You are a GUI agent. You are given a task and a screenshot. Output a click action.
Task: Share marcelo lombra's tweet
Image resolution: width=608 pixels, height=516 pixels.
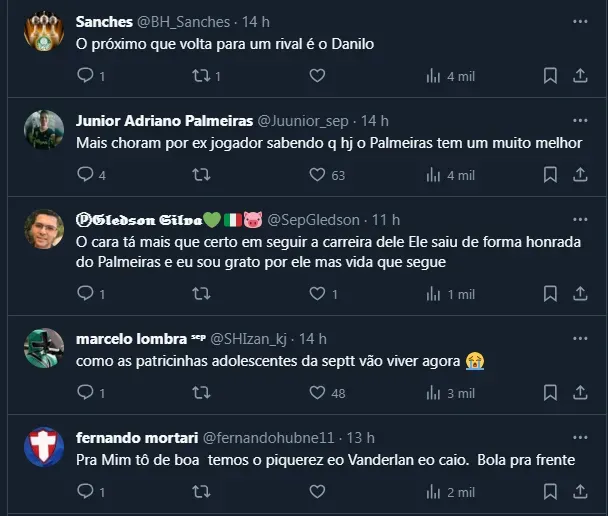579,393
